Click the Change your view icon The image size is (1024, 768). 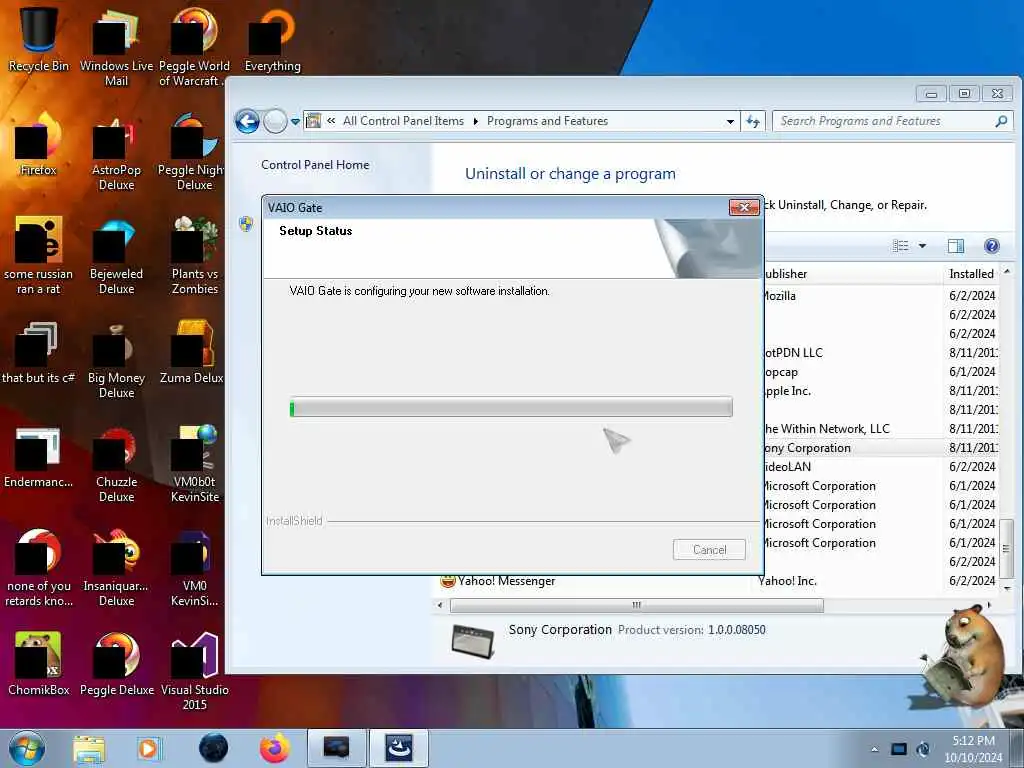coord(901,246)
